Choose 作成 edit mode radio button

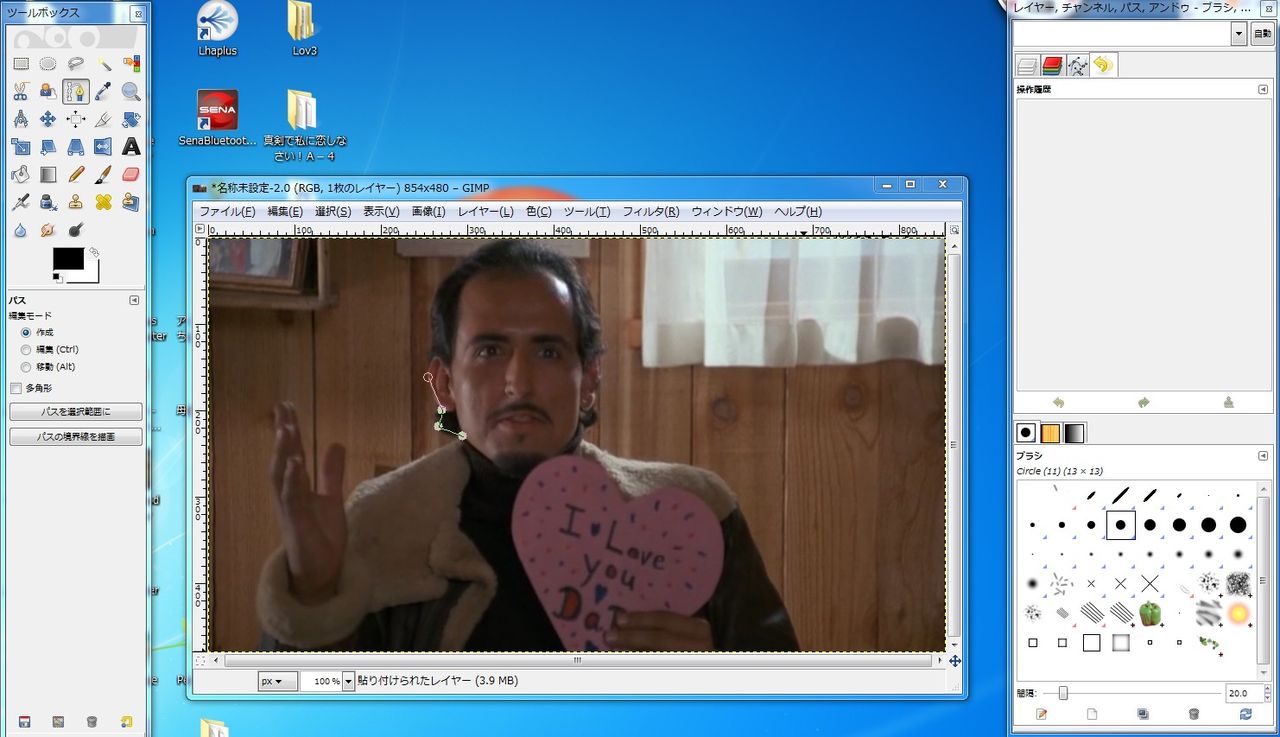26,332
